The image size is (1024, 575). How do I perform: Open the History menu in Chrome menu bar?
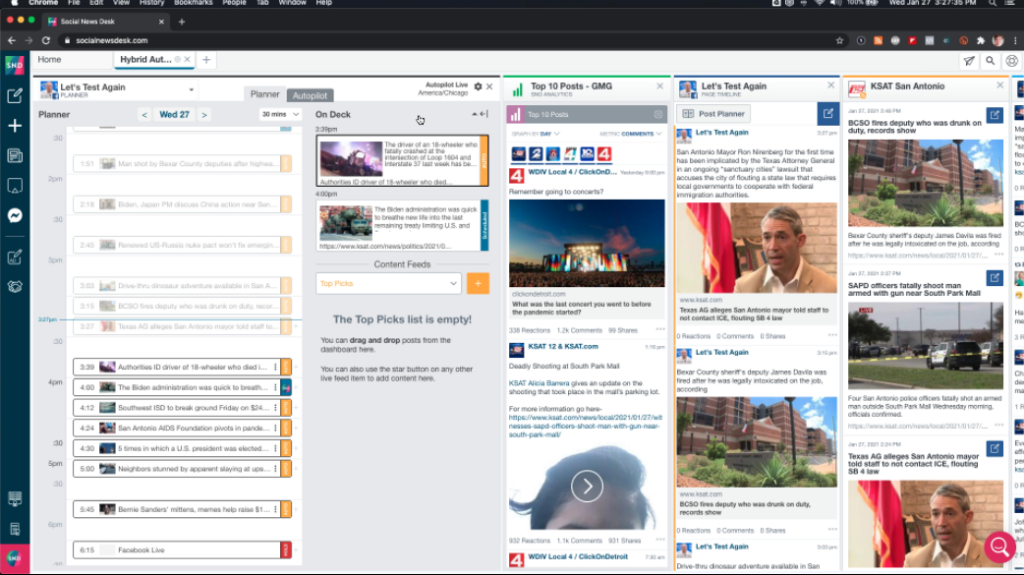click(152, 3)
